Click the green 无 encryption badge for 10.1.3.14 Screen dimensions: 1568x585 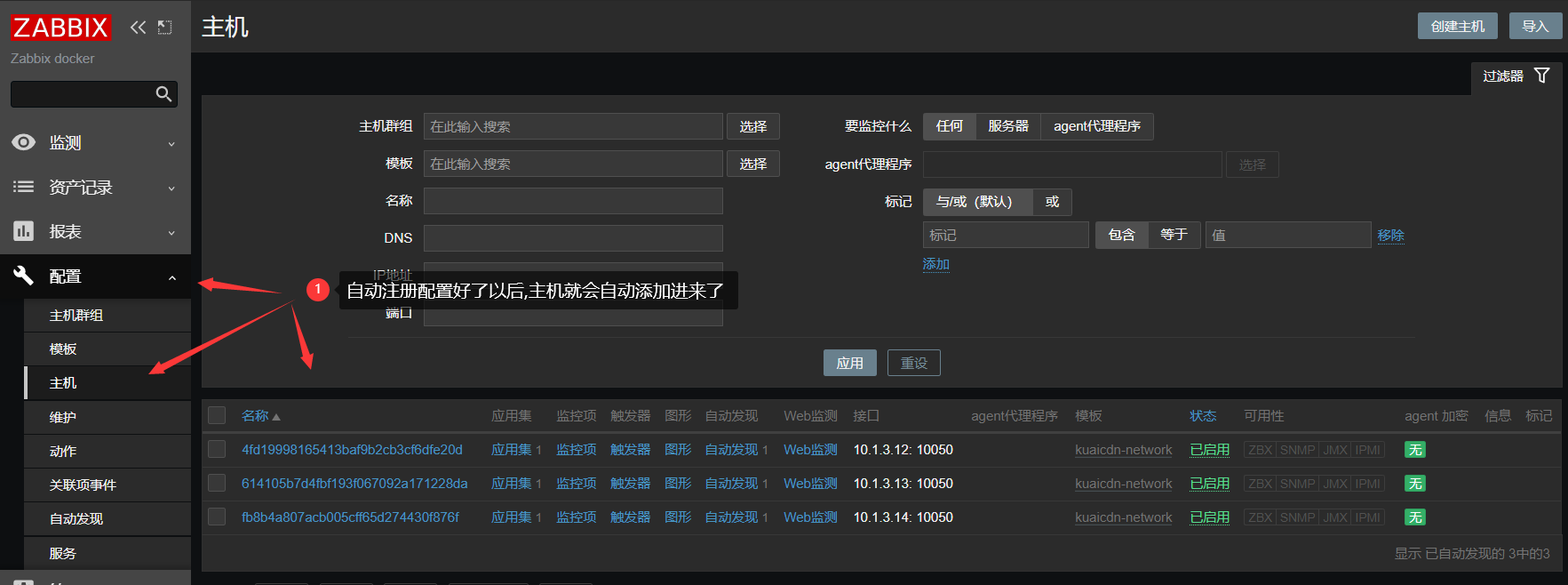pos(1415,517)
